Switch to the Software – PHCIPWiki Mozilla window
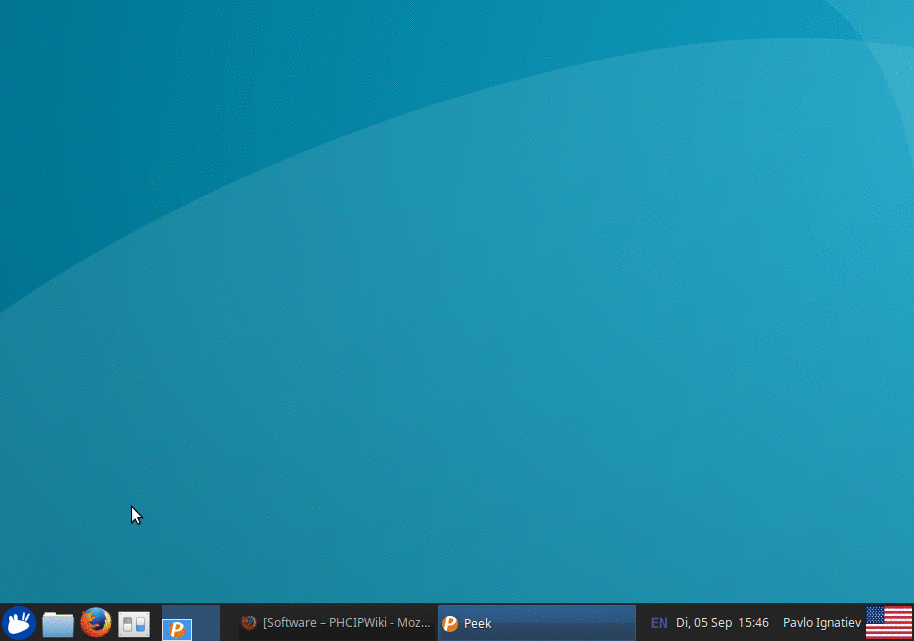This screenshot has width=914, height=641. 337,623
